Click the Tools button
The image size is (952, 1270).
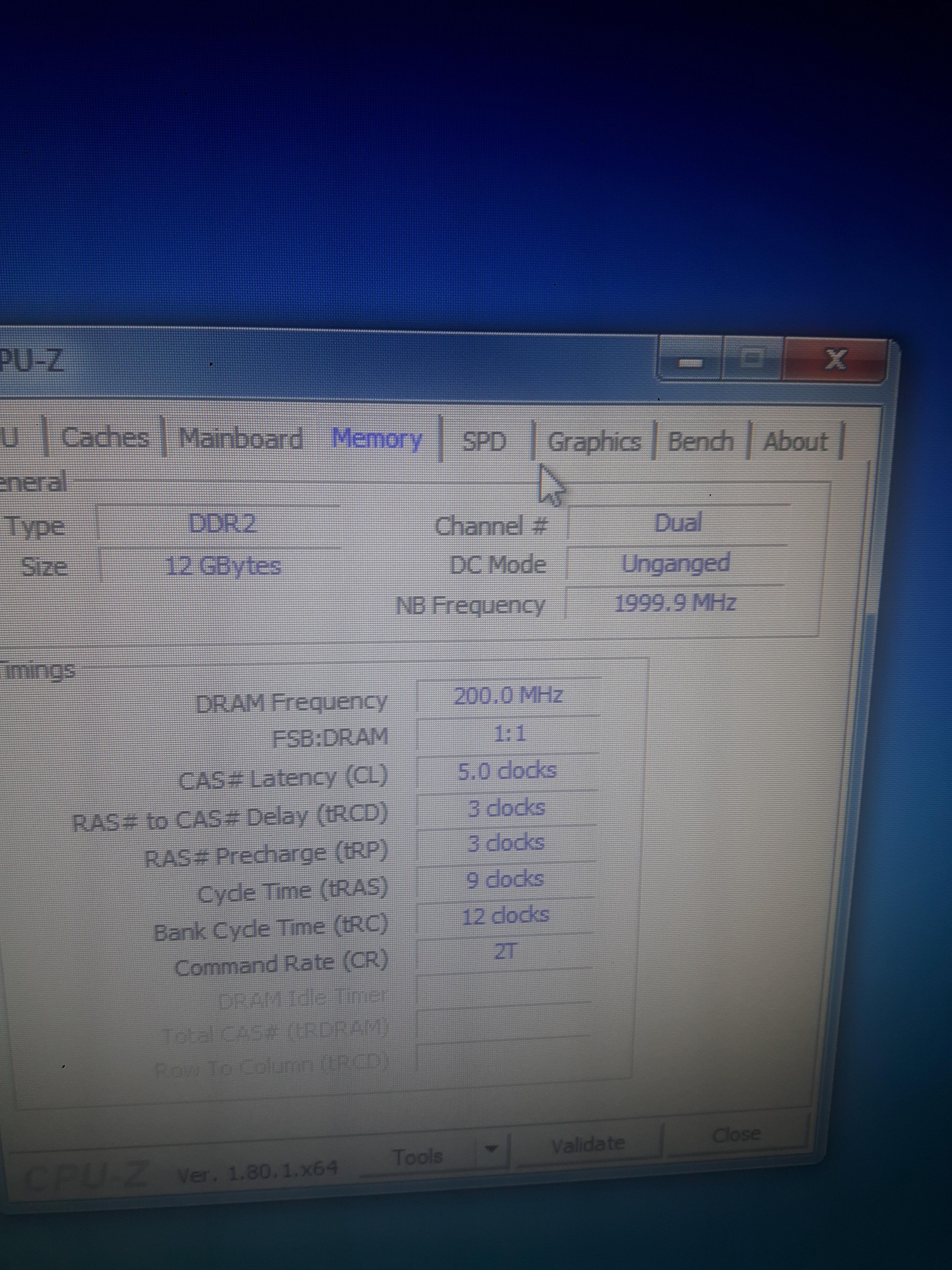point(418,1156)
